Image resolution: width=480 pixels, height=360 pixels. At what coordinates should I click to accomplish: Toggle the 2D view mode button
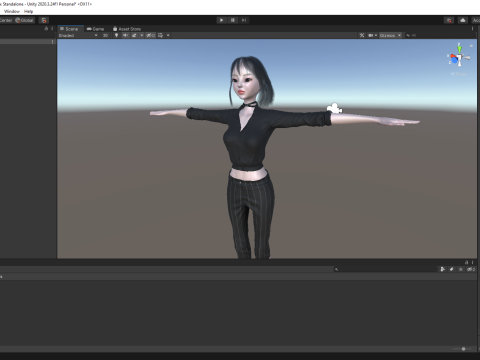tap(105, 35)
